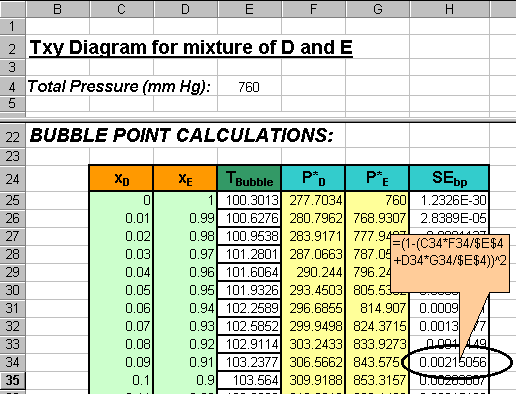Select row 22 header
The image size is (516, 394).
[12, 136]
